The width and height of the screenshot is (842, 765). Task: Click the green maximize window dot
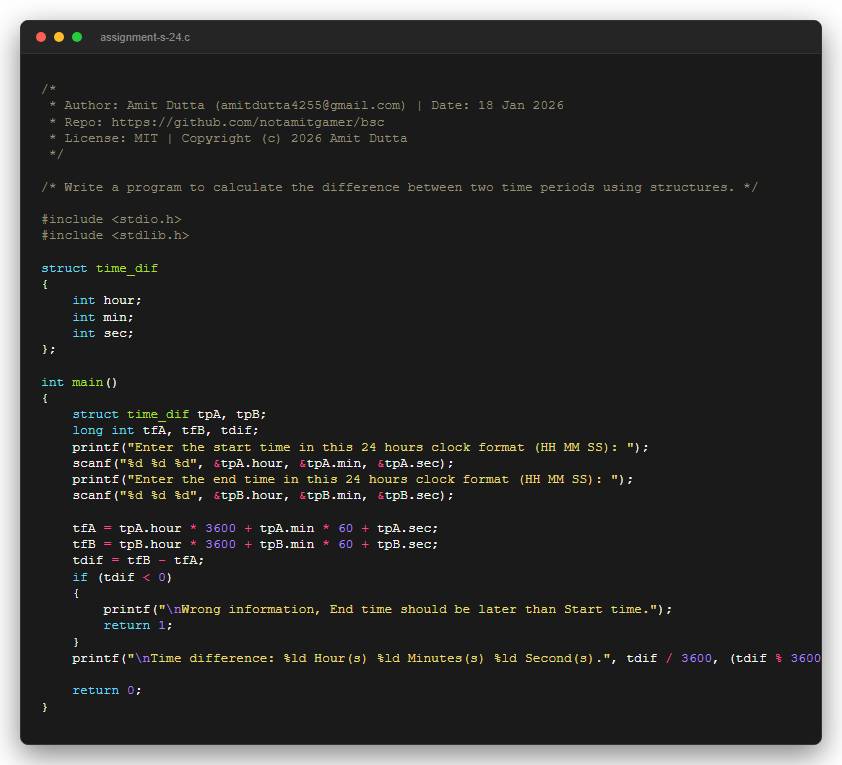[x=77, y=37]
